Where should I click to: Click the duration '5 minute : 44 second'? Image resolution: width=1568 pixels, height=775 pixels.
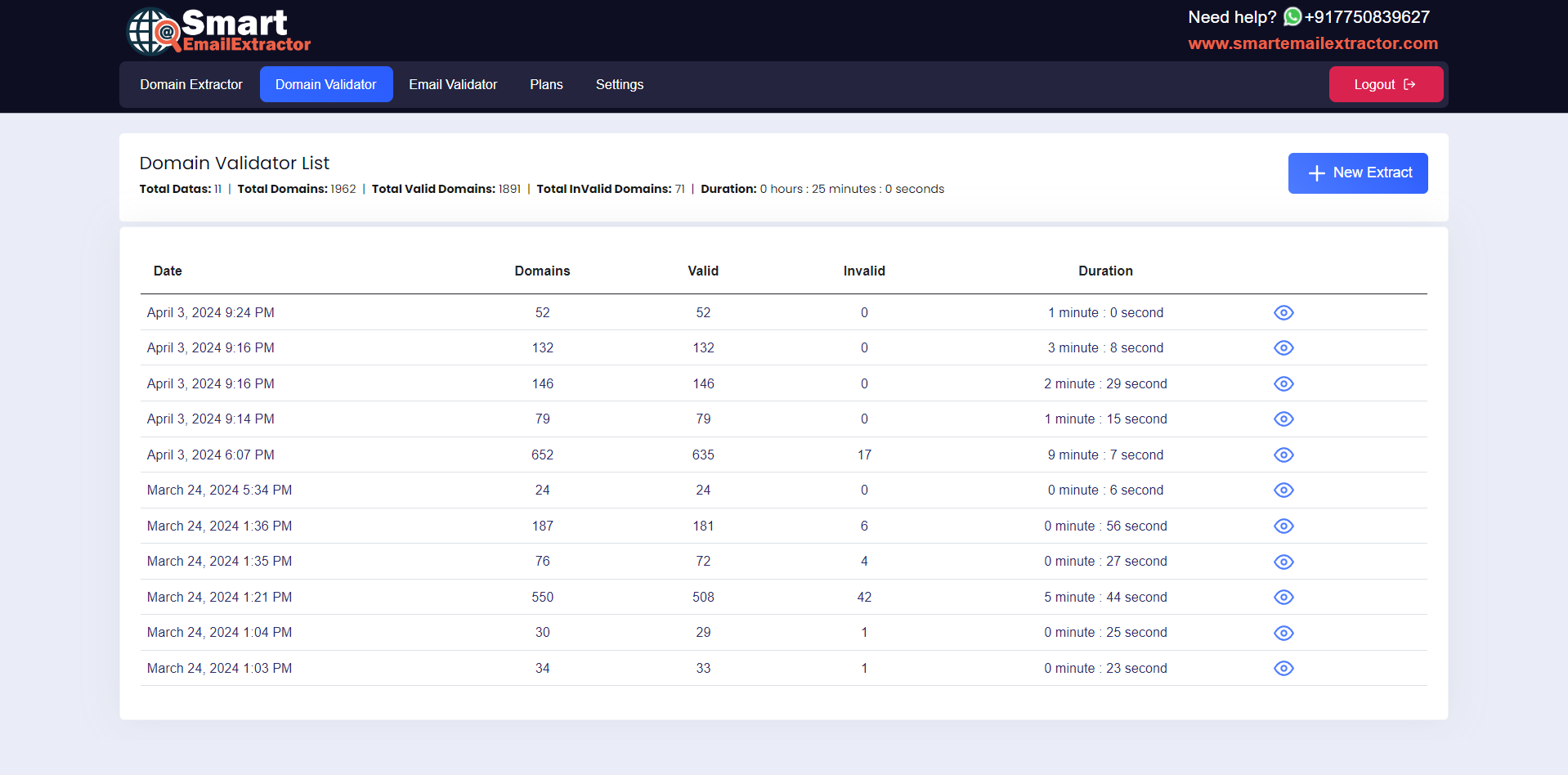coord(1105,597)
